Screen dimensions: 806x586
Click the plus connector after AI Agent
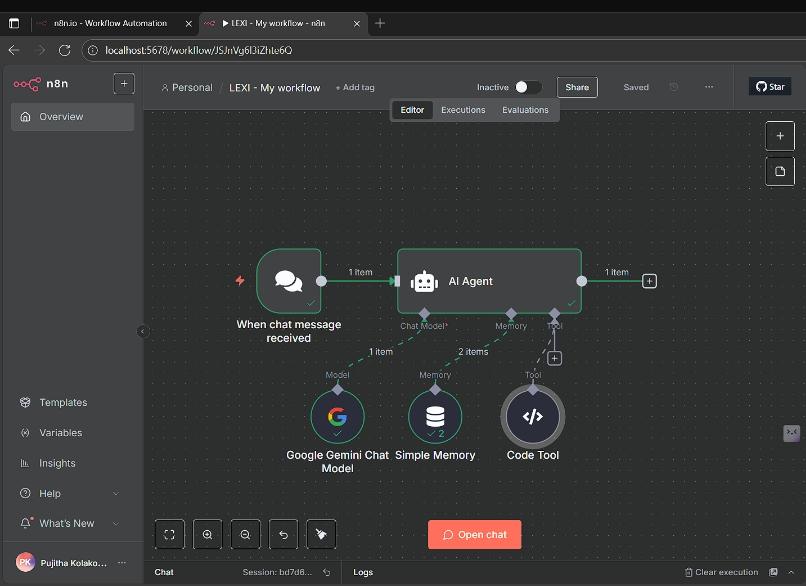pos(649,281)
